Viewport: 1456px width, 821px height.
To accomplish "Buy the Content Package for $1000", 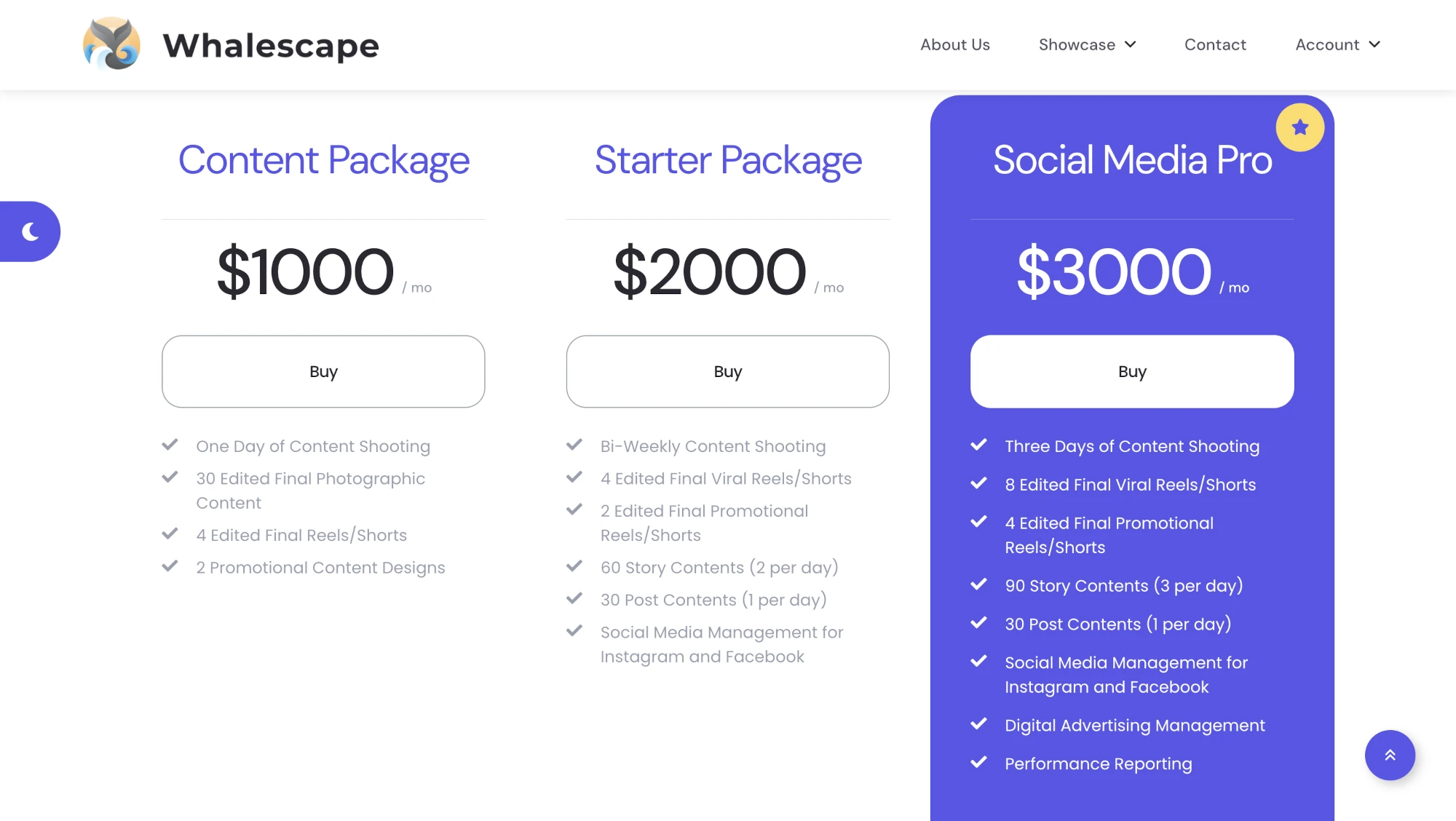I will (323, 371).
